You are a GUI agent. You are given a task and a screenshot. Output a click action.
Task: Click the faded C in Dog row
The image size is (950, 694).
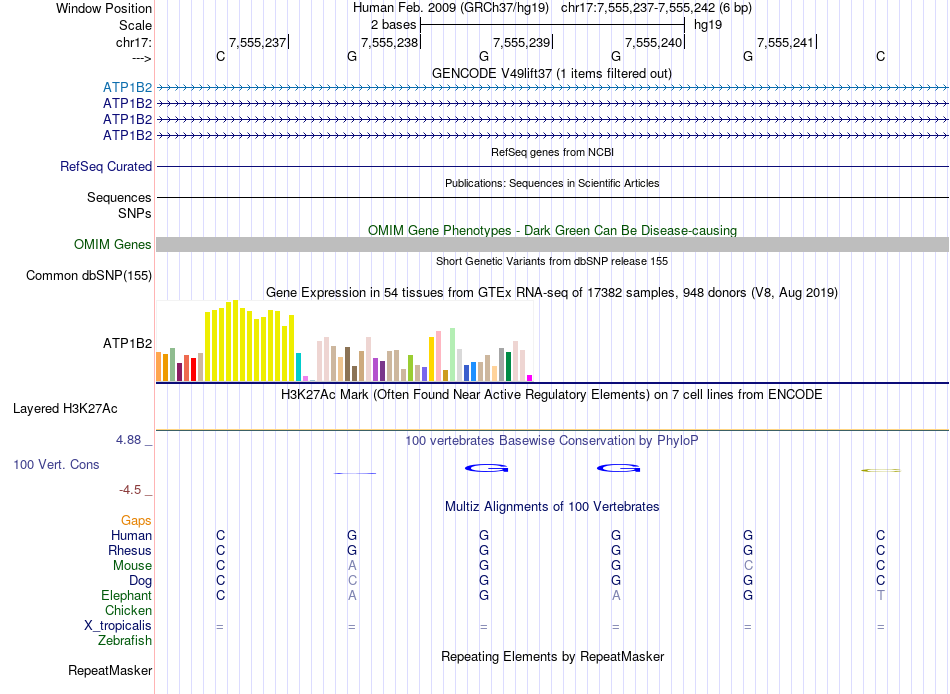[352, 581]
